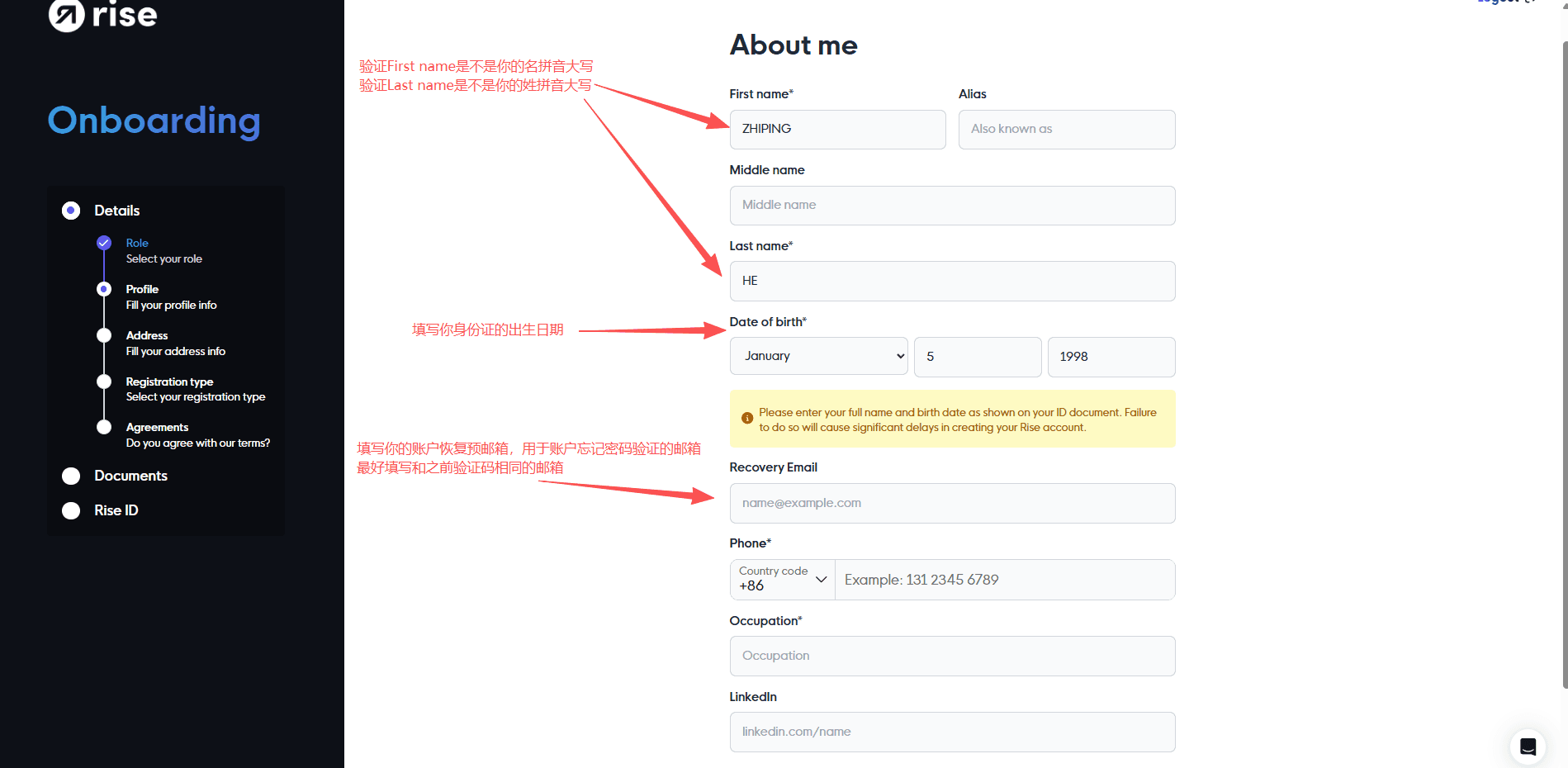1568x768 pixels.
Task: Click the 'Fill your address info' subtitle
Action: 176,351
